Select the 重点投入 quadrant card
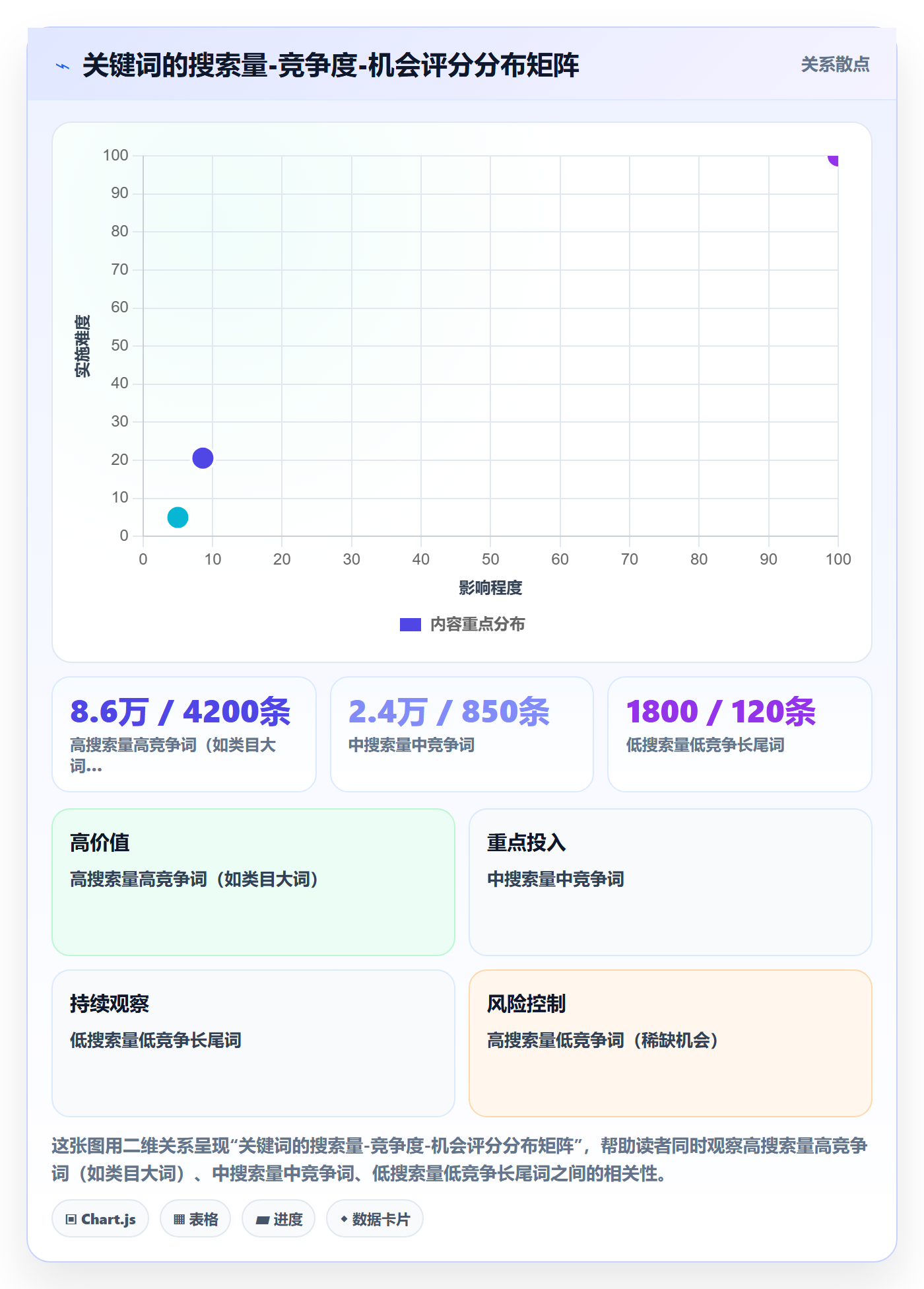 671,882
